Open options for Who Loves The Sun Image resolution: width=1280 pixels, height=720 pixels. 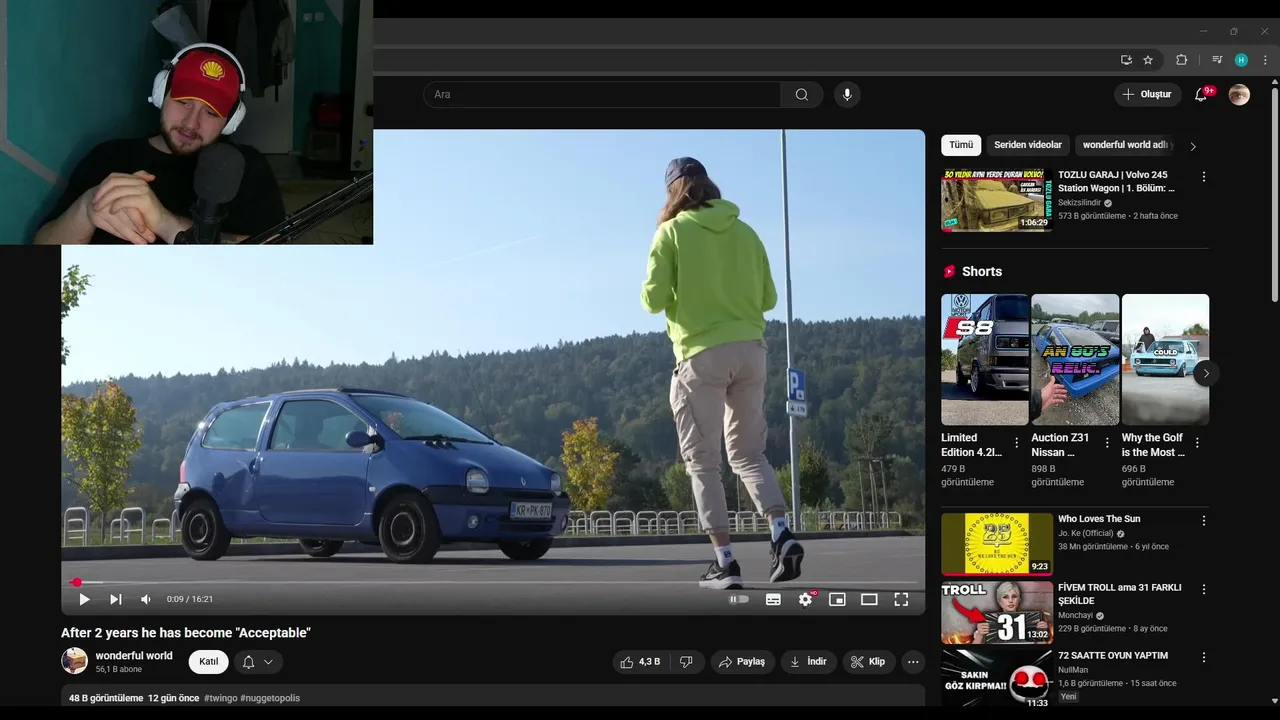click(1203, 521)
